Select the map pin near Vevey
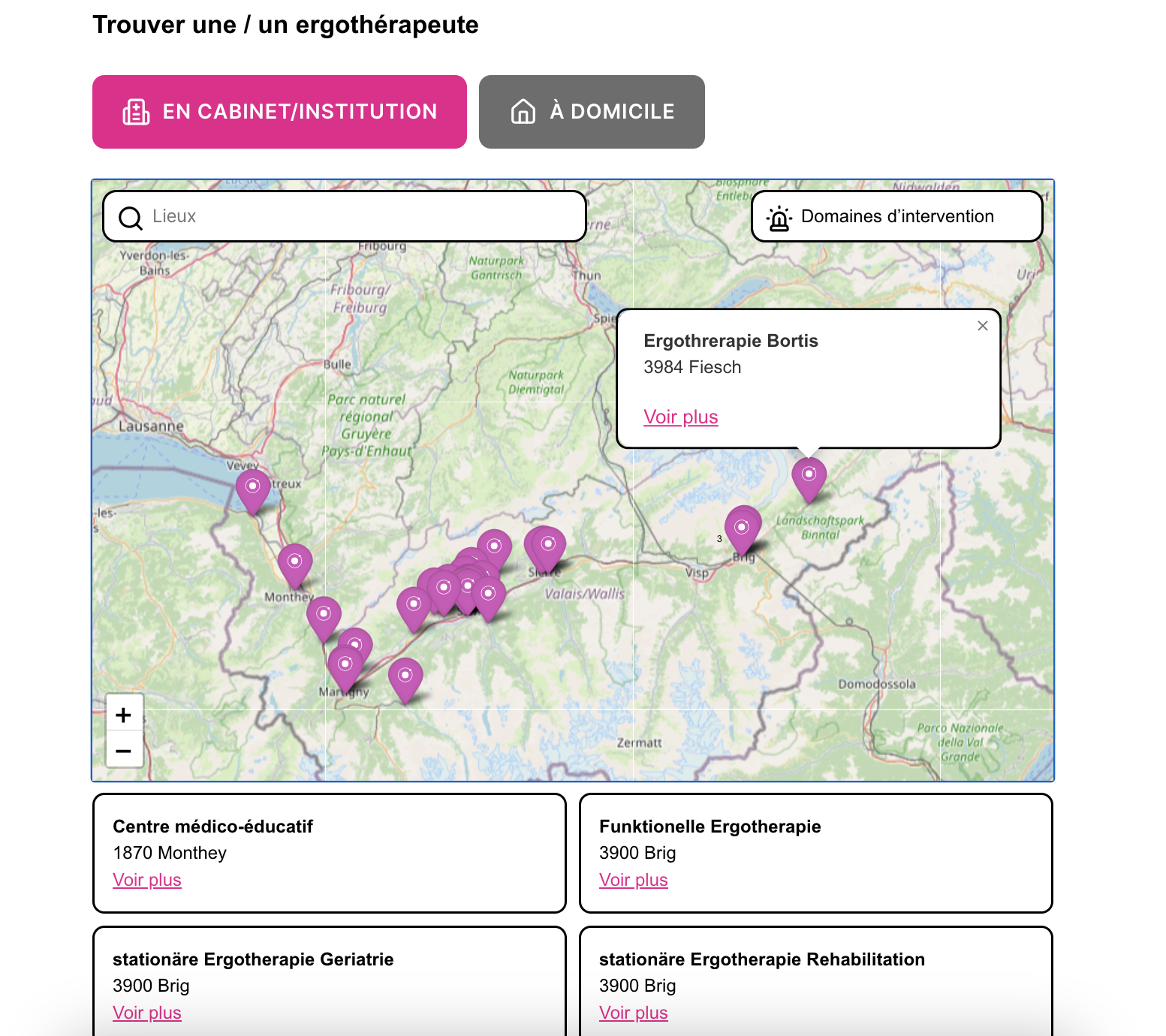This screenshot has height=1036, width=1166. 253,489
